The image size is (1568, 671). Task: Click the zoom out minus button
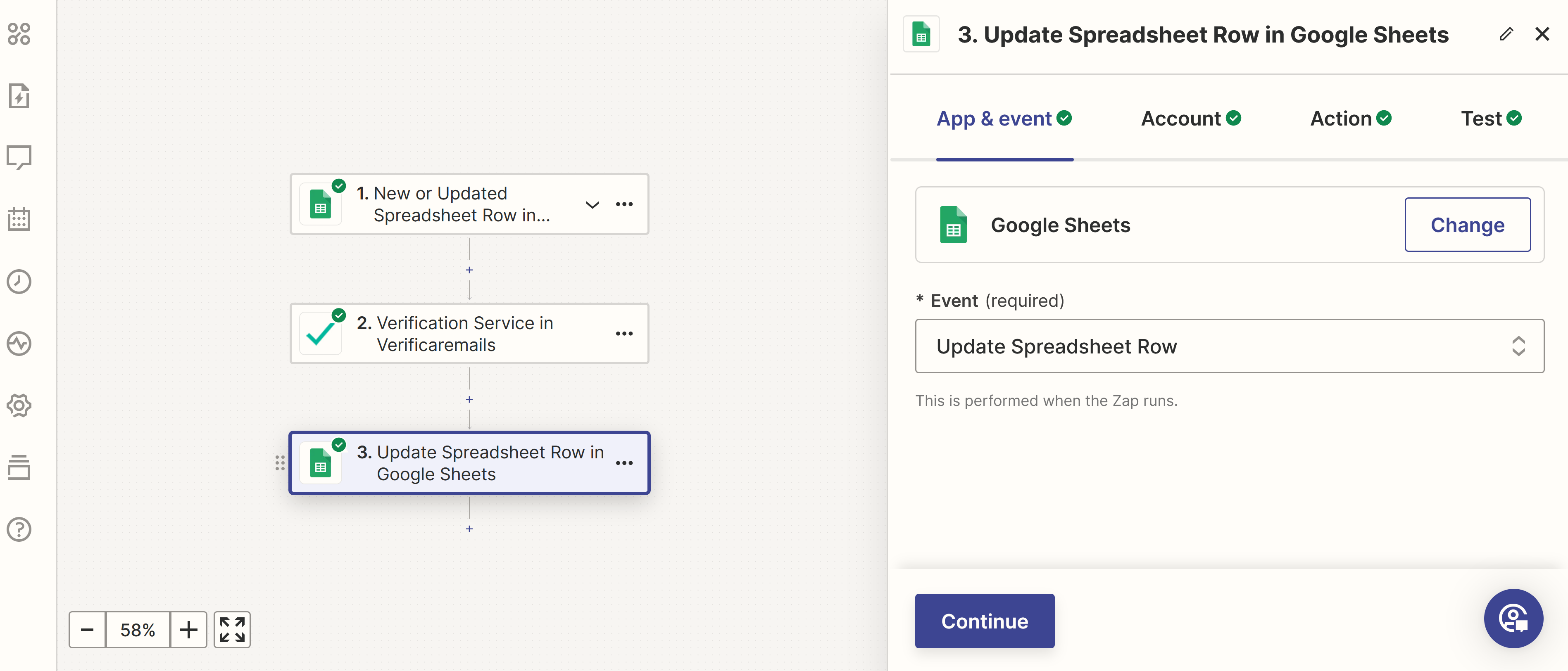pos(87,631)
